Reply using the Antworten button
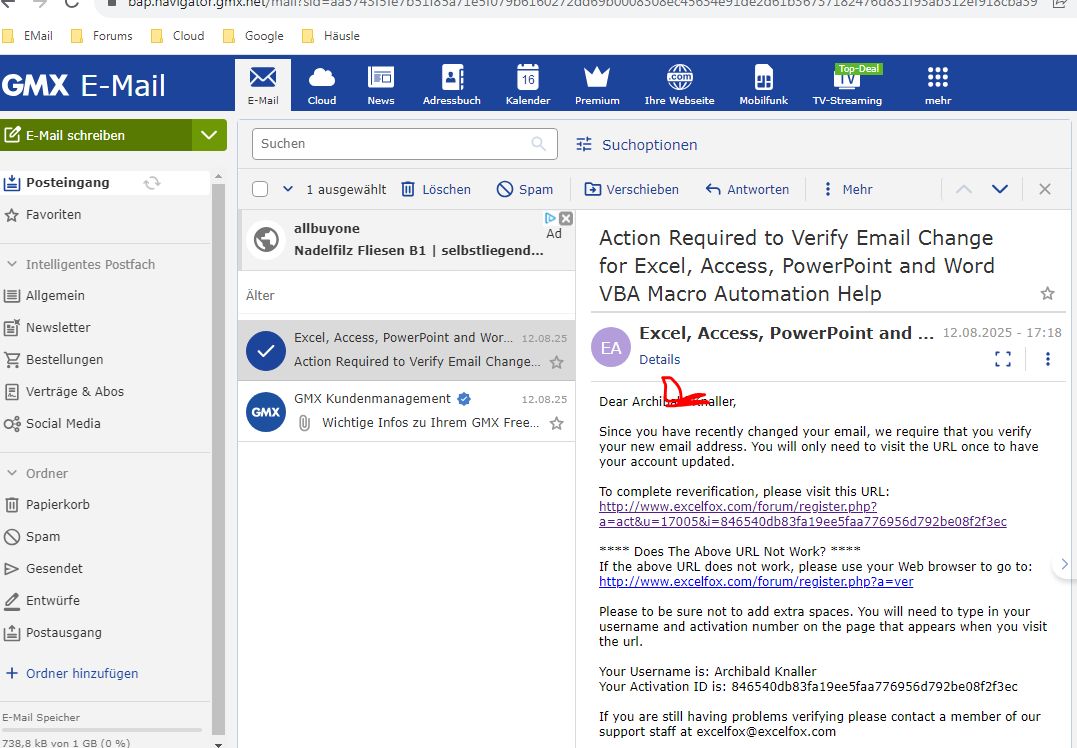 747,189
